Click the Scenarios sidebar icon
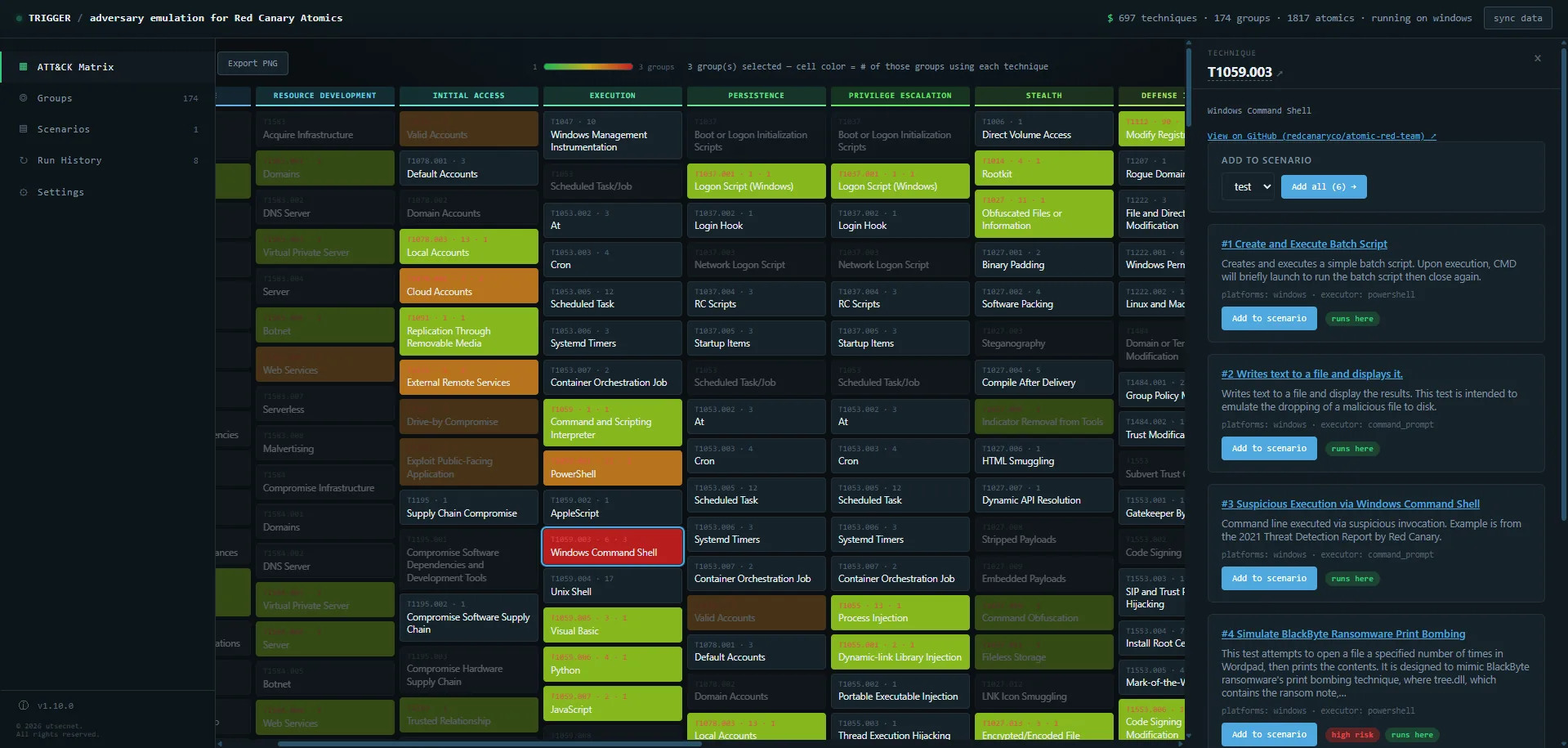The width and height of the screenshot is (1568, 748). coord(23,129)
